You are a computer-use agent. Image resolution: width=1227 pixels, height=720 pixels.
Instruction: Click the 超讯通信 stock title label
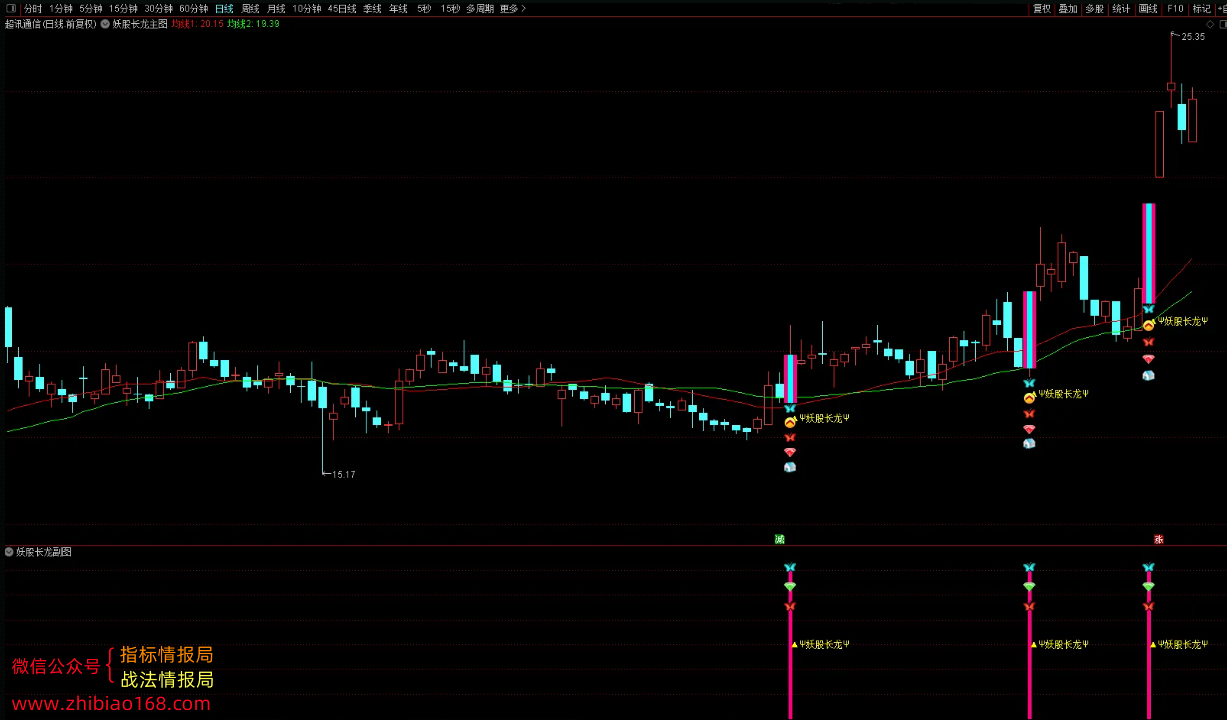click(x=51, y=23)
